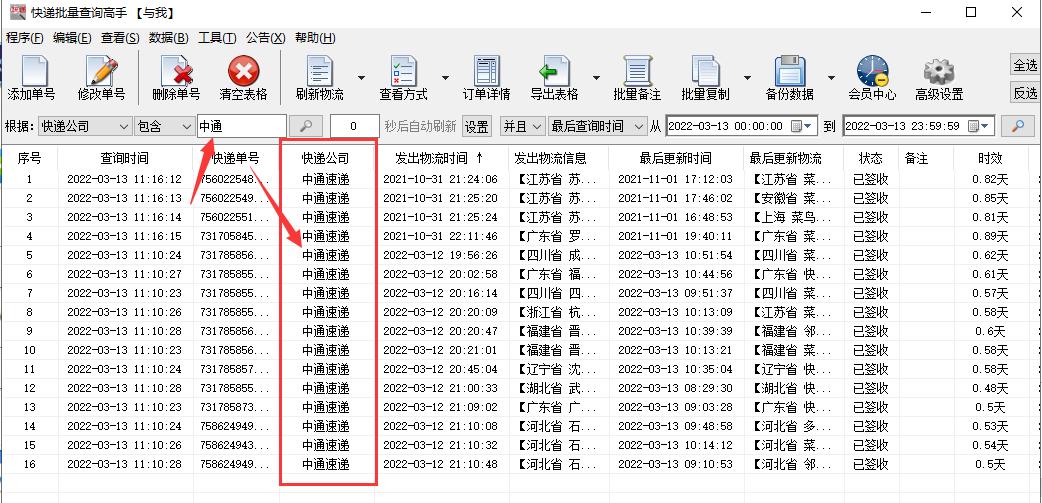
Task: Open the 最后查询时间 dropdown
Action: [597, 126]
